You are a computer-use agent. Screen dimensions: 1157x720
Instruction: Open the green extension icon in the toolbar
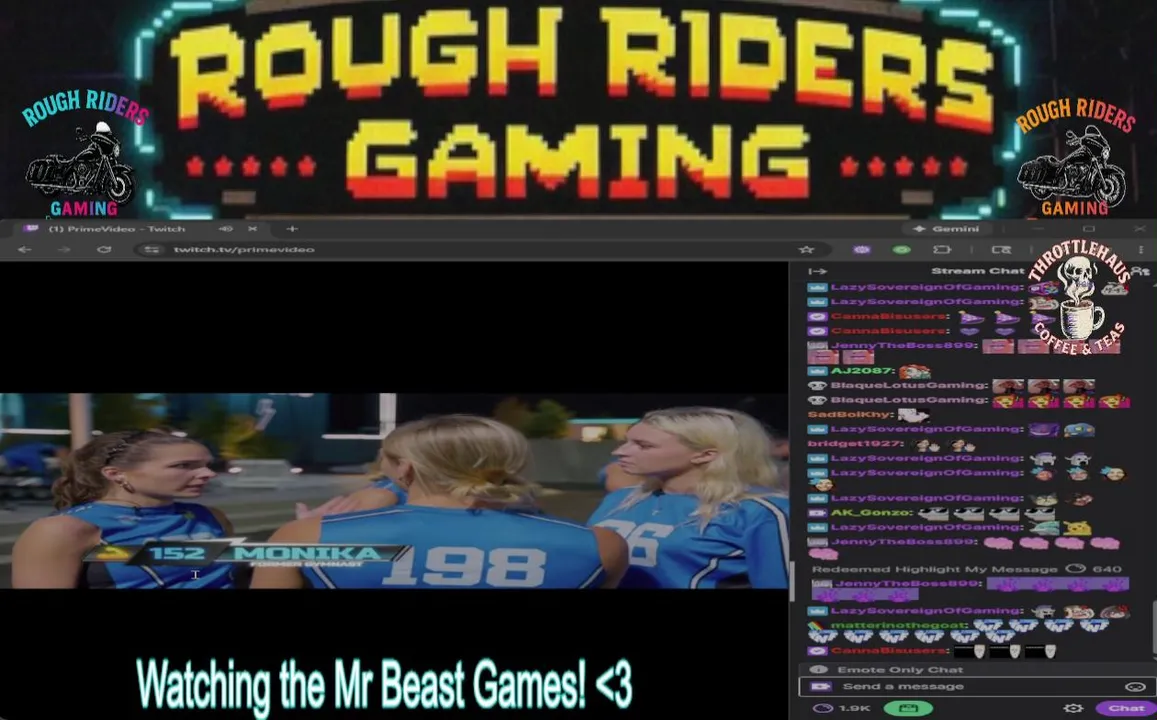902,250
